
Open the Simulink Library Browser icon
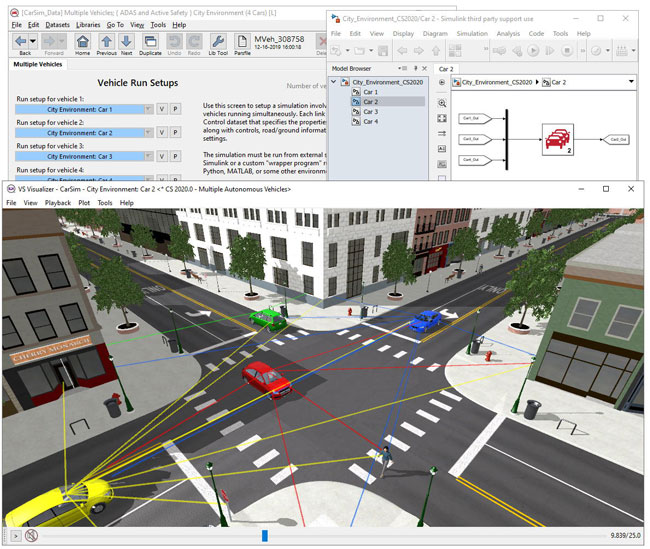click(x=455, y=51)
